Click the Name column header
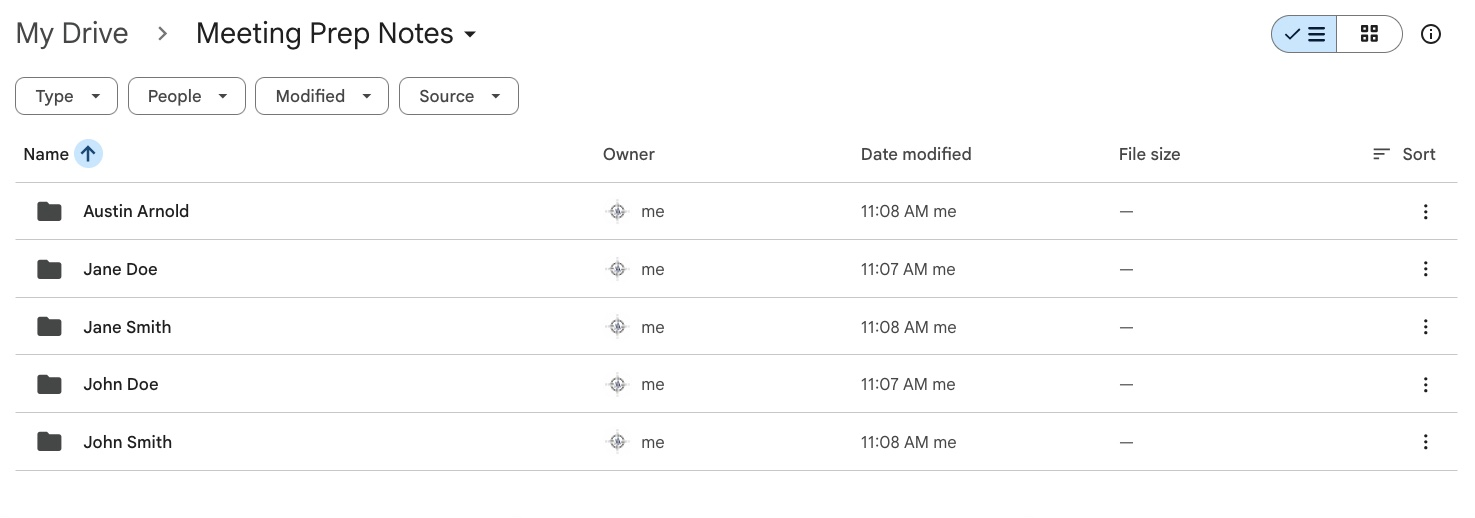The width and height of the screenshot is (1475, 518). click(46, 154)
